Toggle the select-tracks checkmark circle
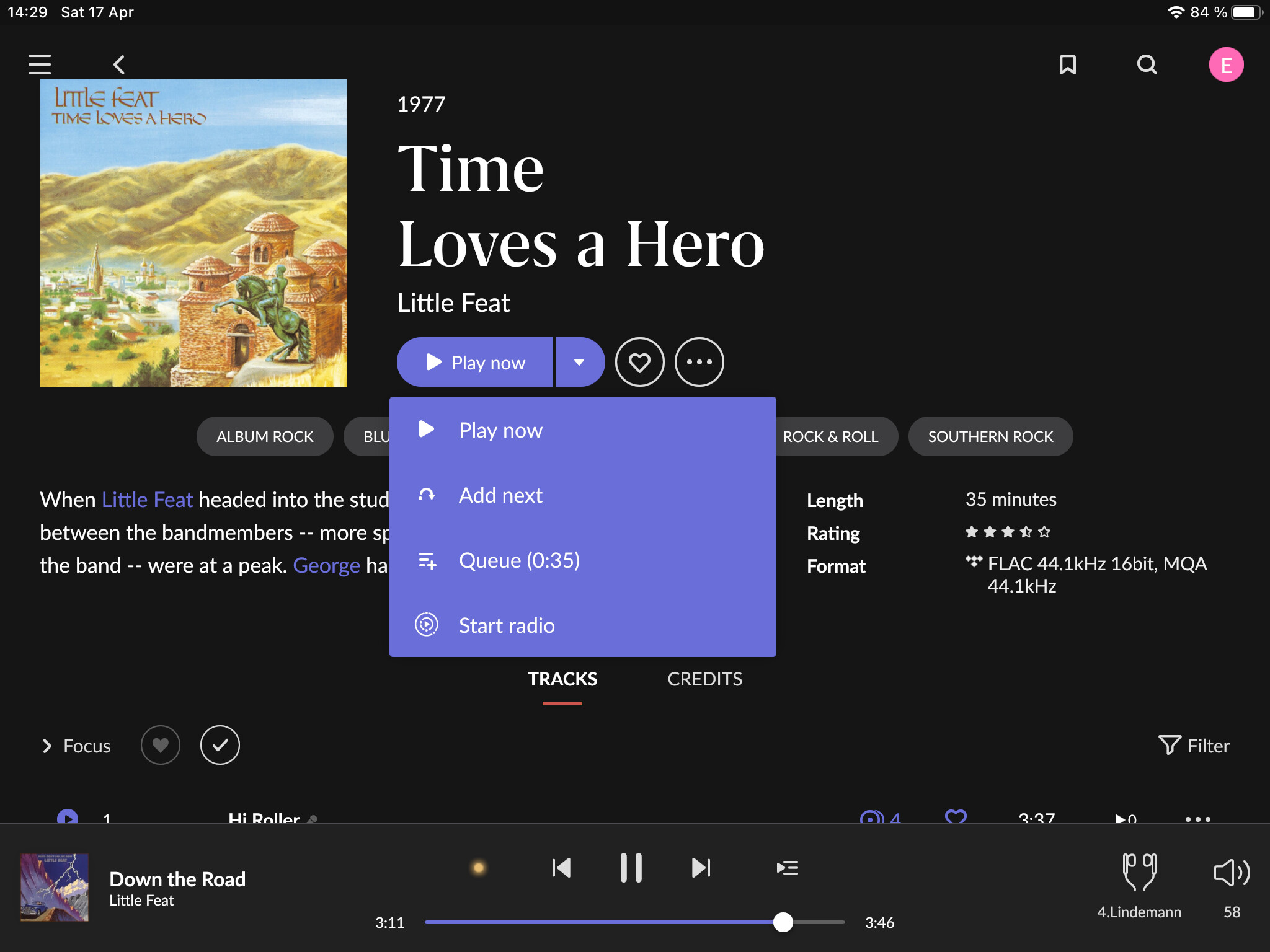 point(220,745)
